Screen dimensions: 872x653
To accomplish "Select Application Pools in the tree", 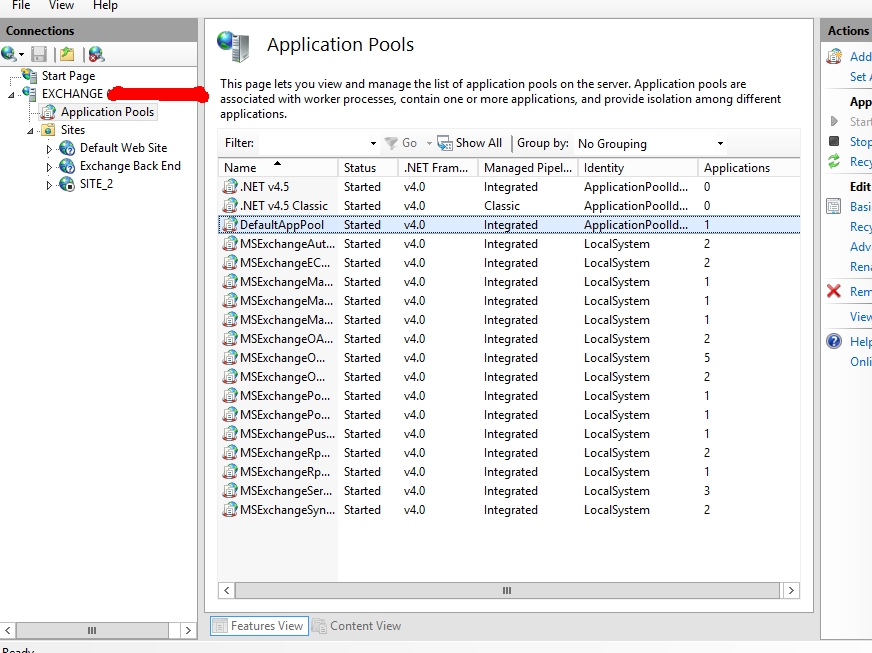I will click(107, 112).
